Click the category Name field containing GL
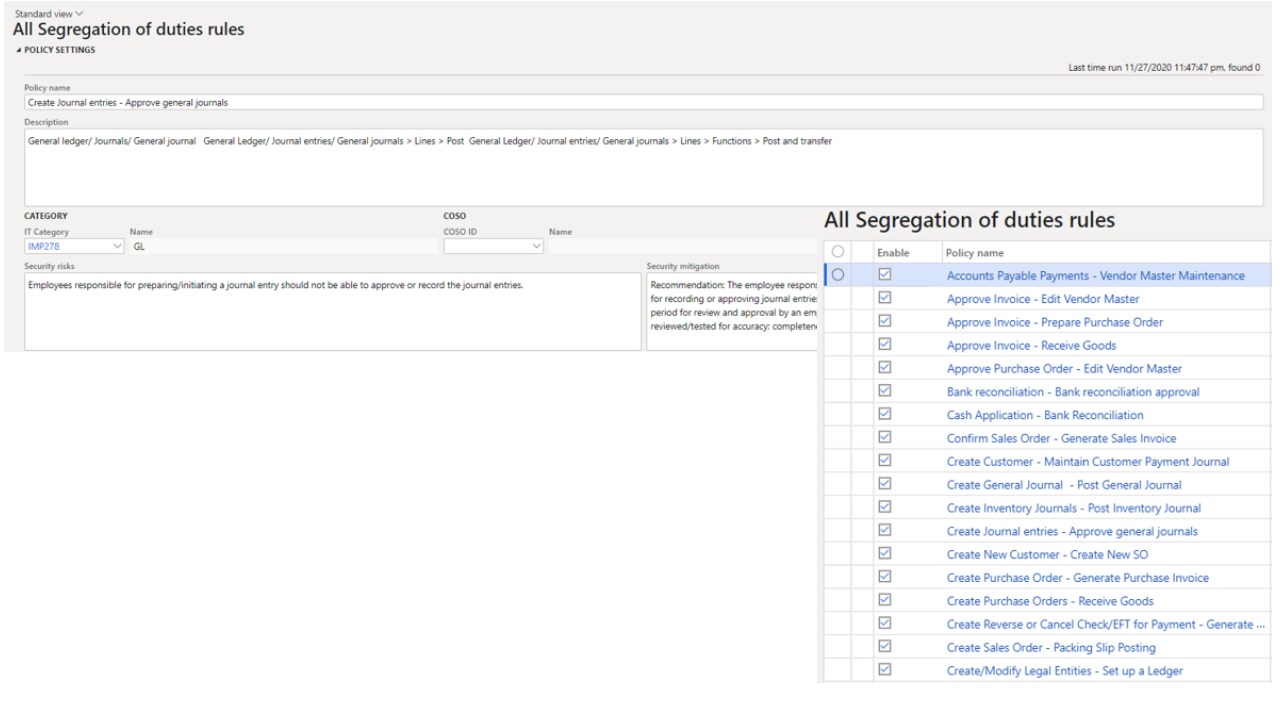1280x720 pixels. (x=284, y=245)
